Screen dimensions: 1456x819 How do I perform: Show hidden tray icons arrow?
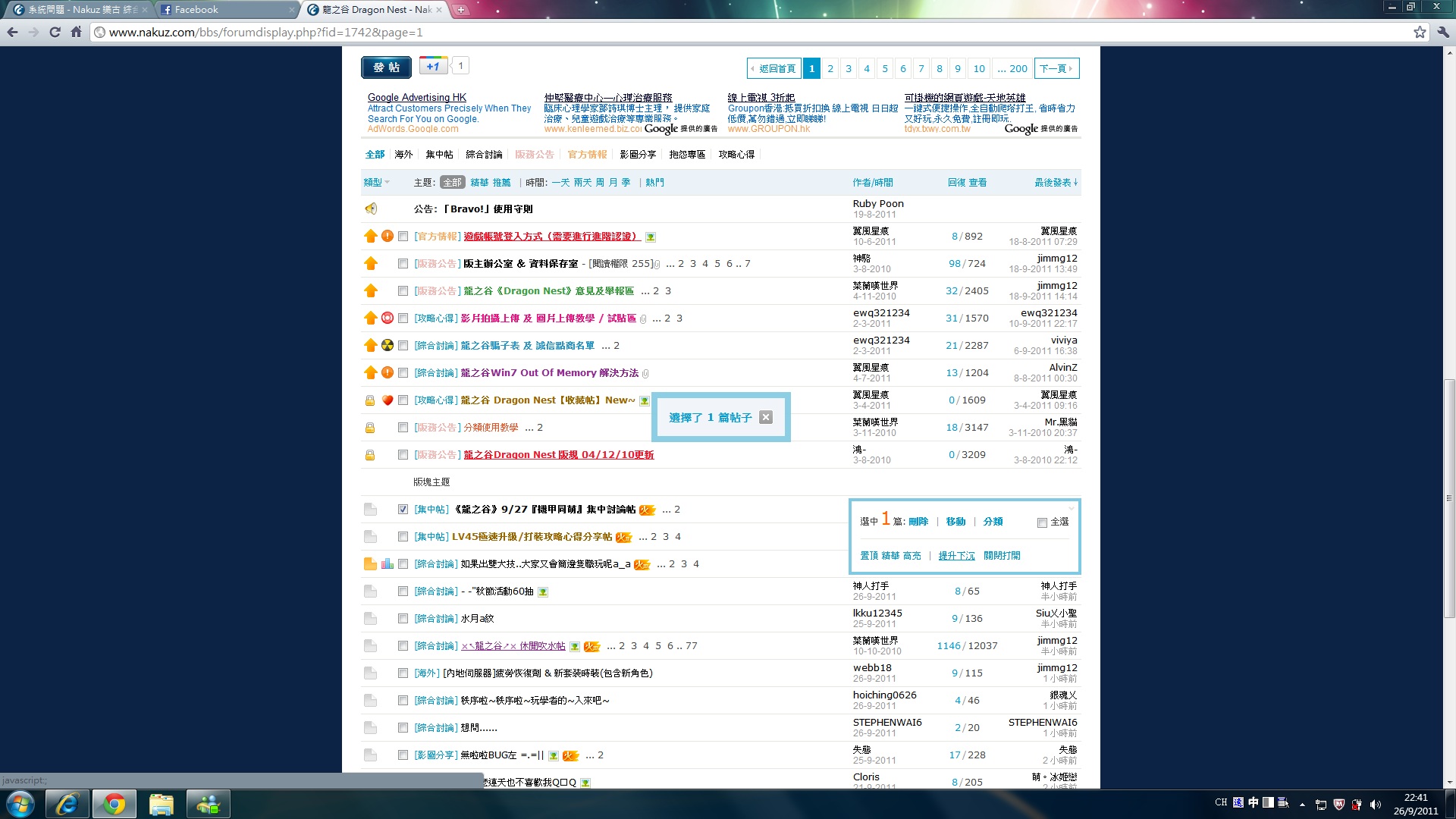(1302, 805)
